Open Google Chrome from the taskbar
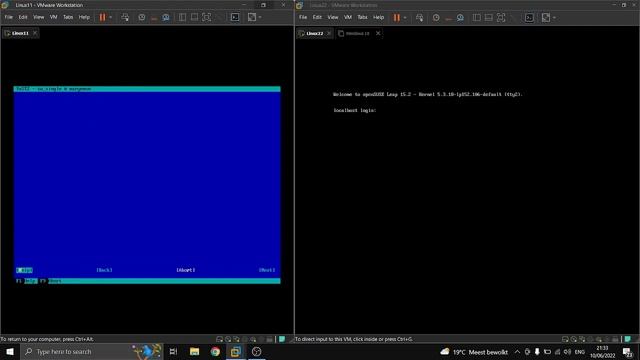 [x=215, y=351]
